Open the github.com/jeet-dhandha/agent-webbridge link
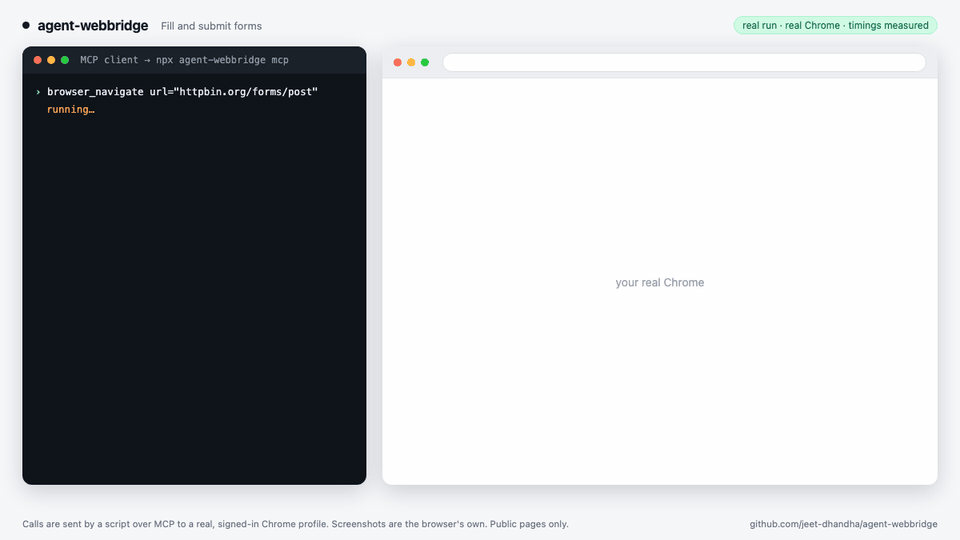Viewport: 960px width, 540px height. (x=843, y=524)
